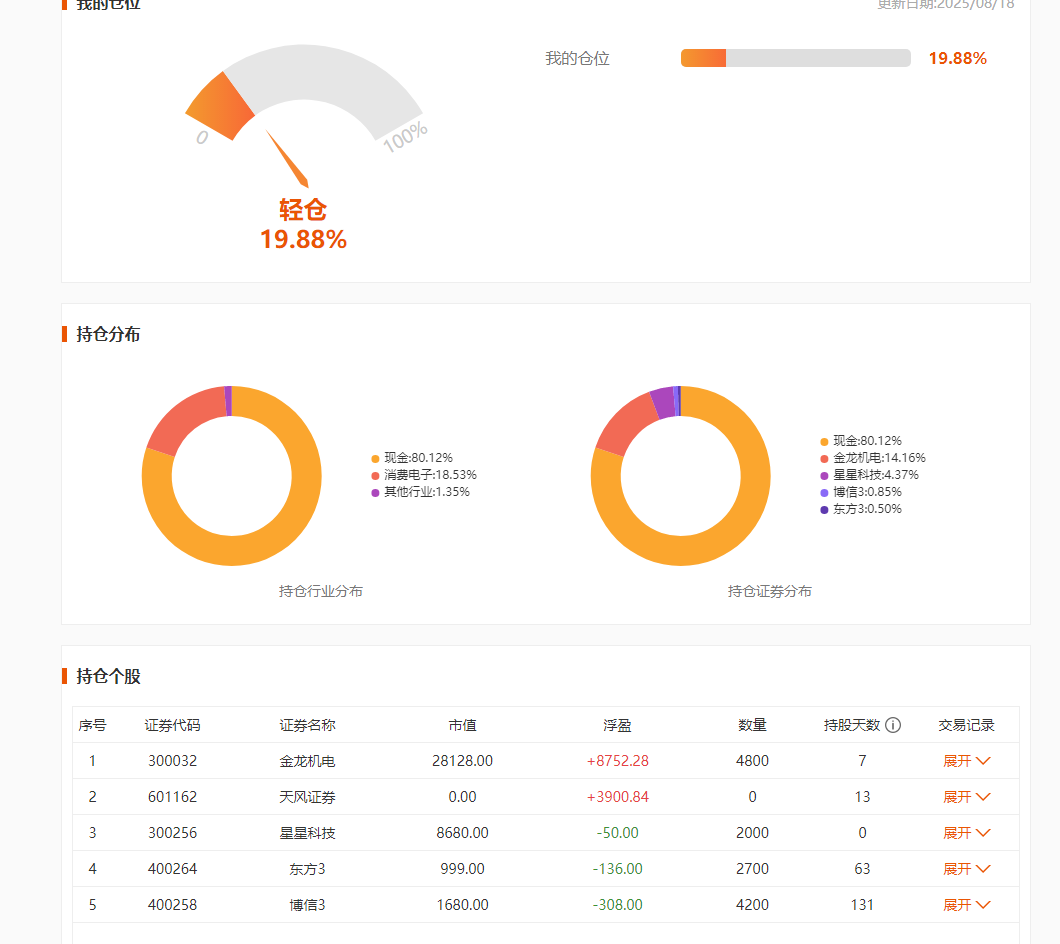The image size is (1060, 944).
Task: Click 现金:80.12% legend in securities chart
Action: (x=861, y=441)
